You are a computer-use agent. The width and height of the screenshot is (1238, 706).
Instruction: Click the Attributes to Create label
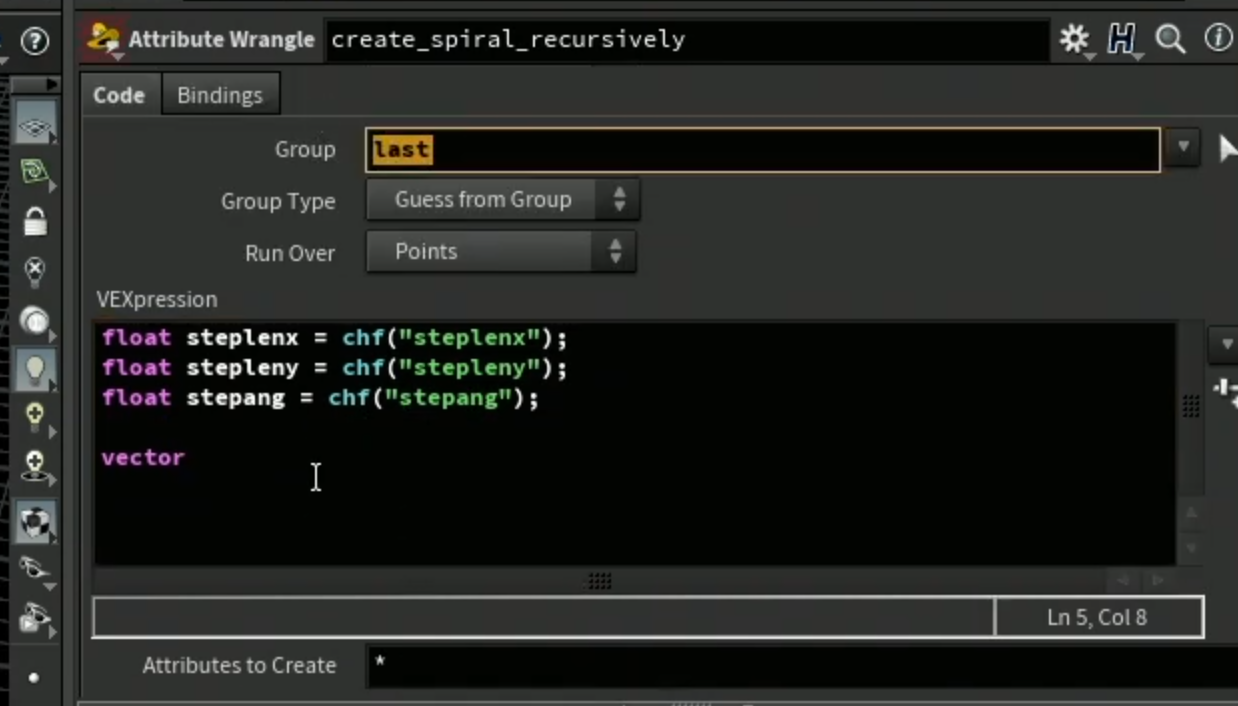pos(239,665)
